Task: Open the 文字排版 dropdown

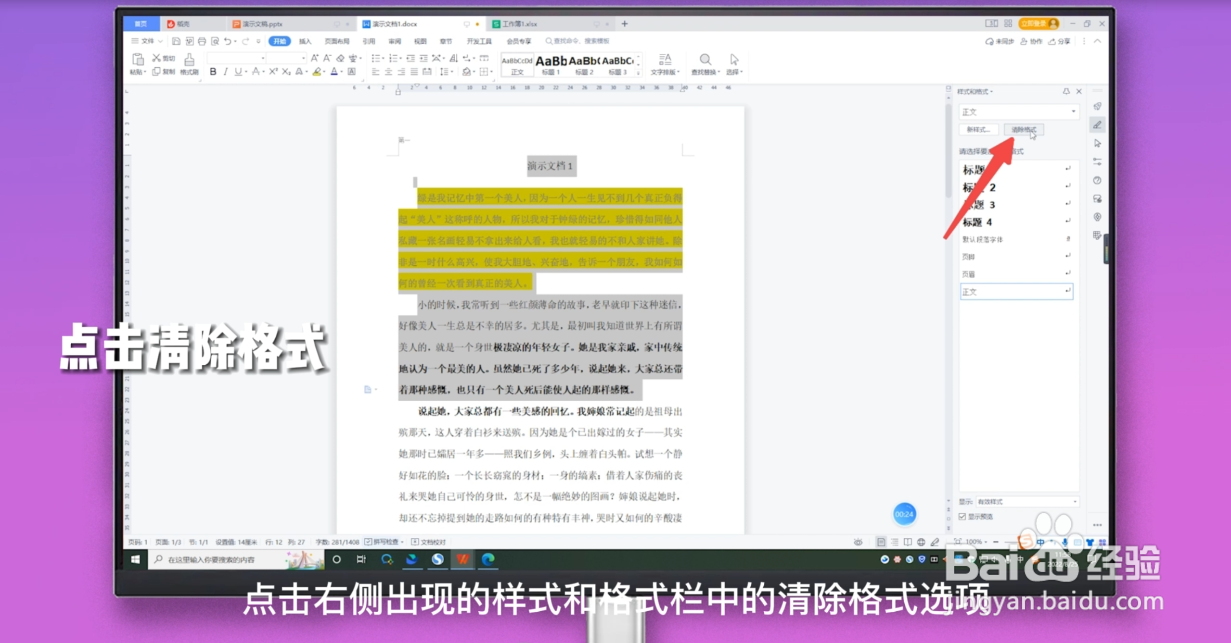Action: (664, 65)
